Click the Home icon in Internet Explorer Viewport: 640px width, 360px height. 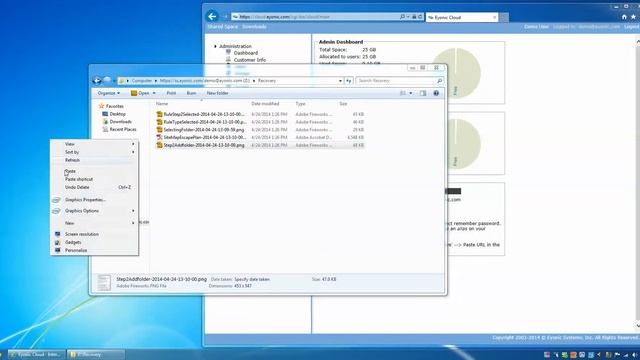coord(624,17)
